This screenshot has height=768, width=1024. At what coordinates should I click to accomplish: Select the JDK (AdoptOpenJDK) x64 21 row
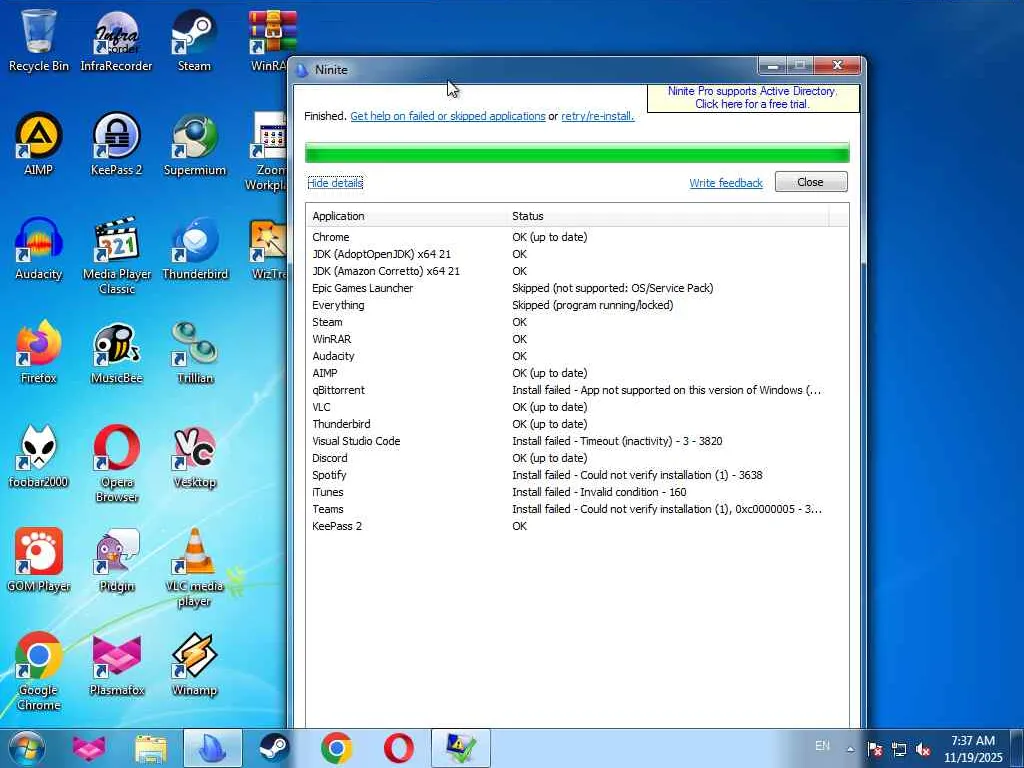tap(577, 254)
